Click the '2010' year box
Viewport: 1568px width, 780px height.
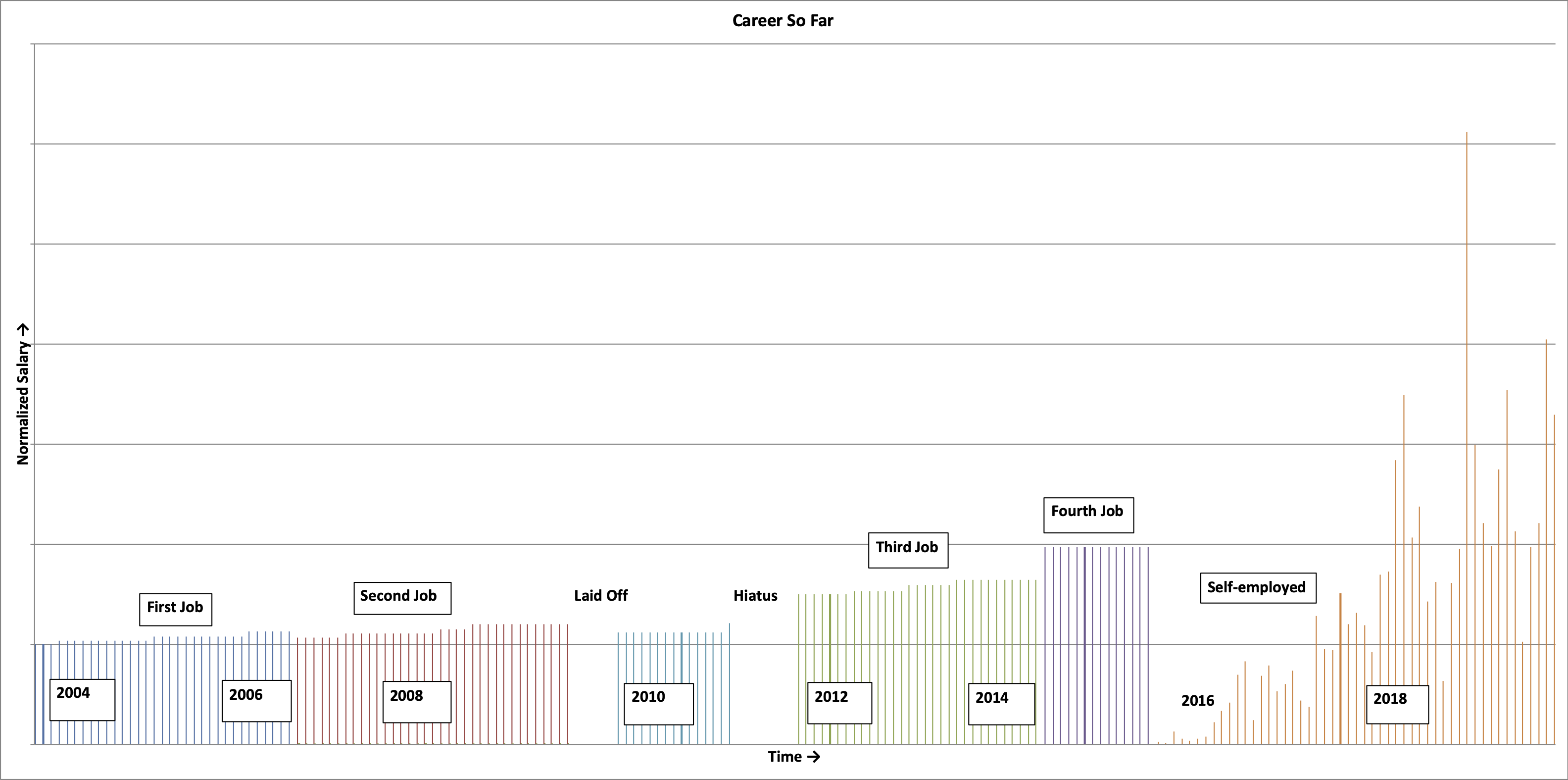click(x=659, y=704)
